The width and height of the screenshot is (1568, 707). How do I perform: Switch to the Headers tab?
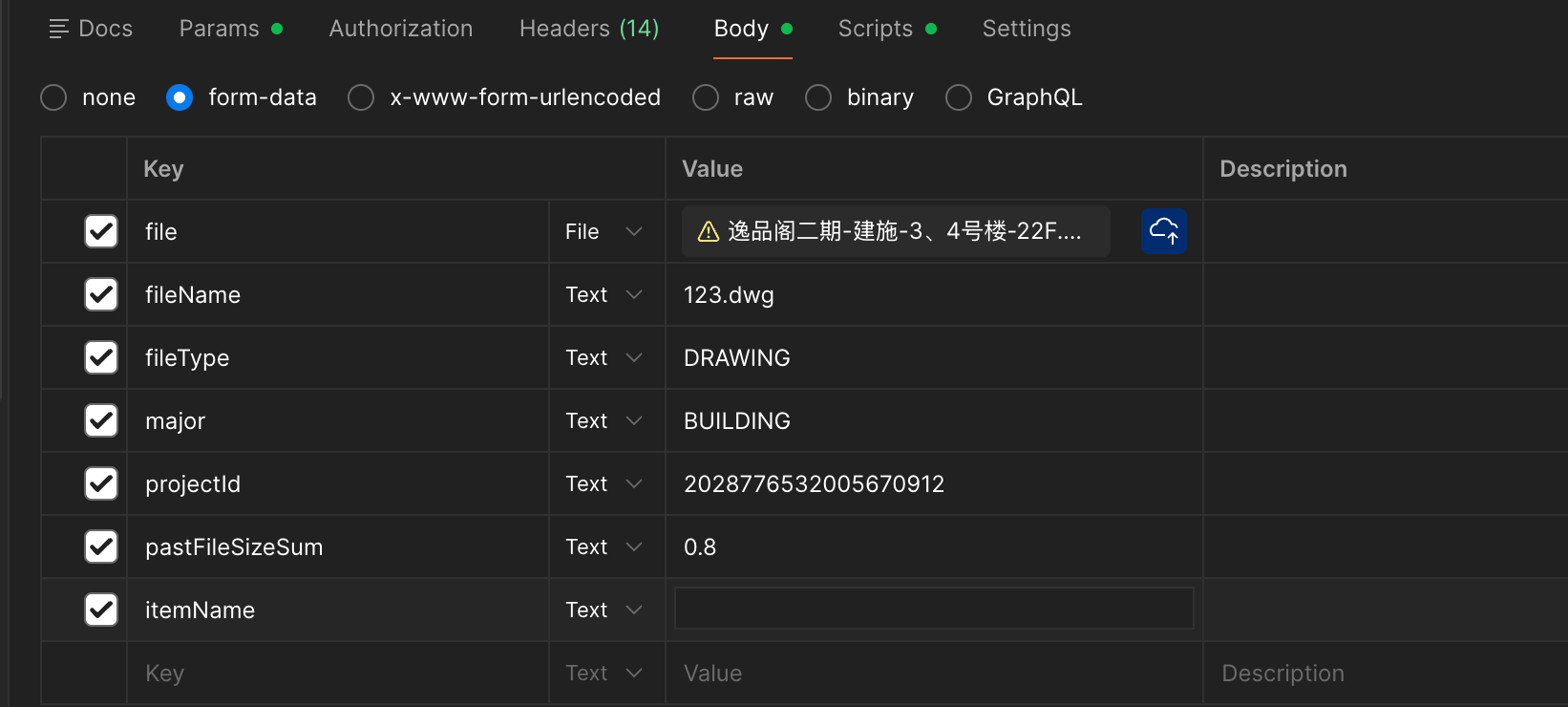click(588, 29)
